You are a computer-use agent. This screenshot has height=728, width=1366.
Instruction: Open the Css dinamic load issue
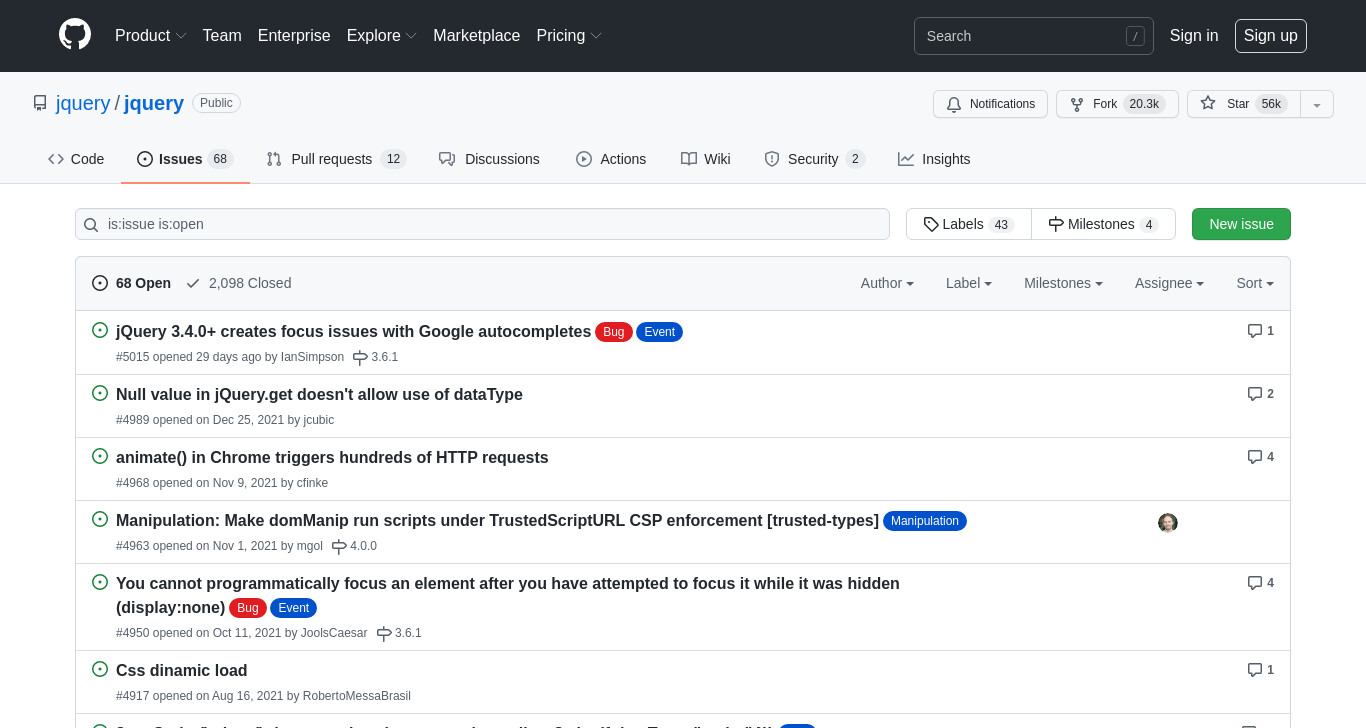coord(181,670)
